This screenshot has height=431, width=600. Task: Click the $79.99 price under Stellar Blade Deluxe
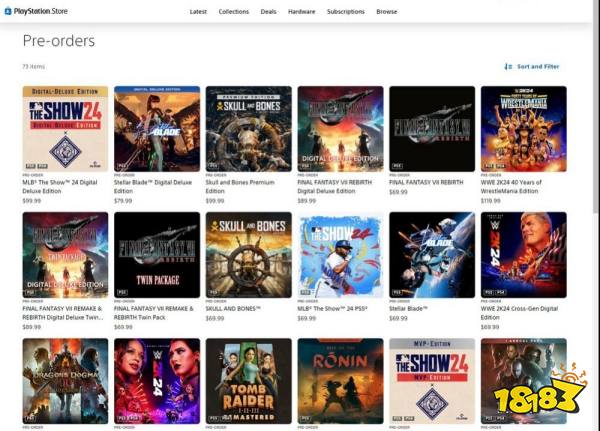coord(123,201)
